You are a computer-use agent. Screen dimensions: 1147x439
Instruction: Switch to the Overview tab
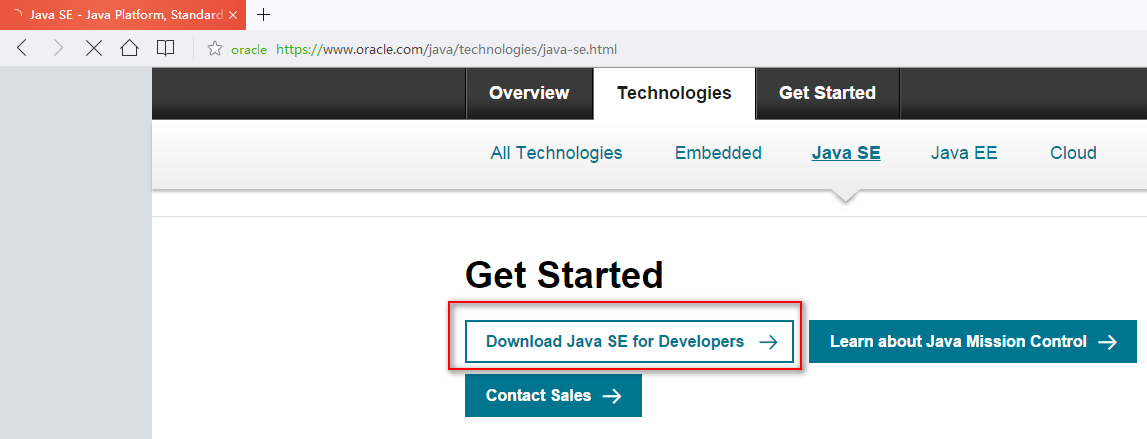pos(529,93)
